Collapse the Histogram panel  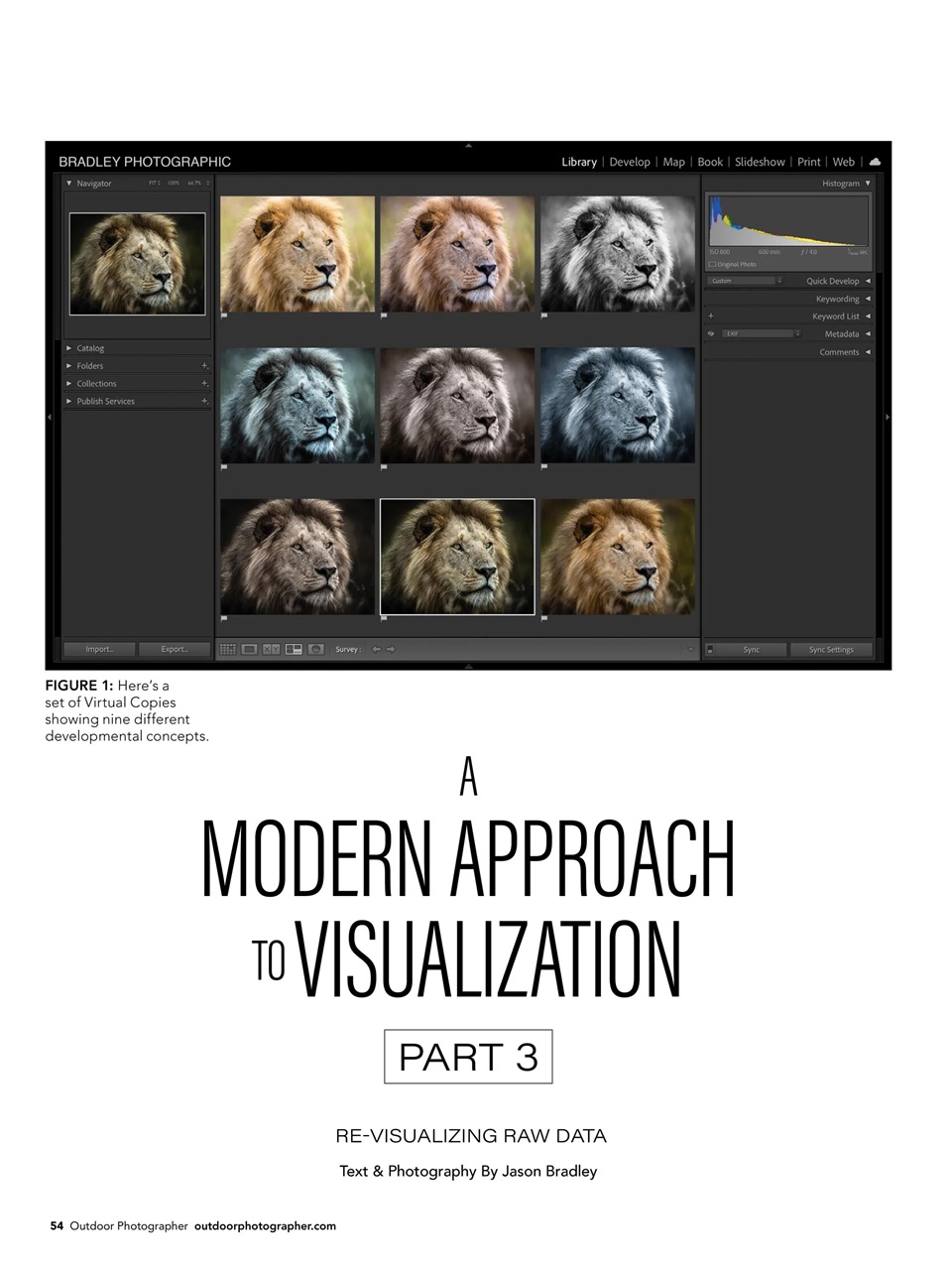click(x=868, y=183)
